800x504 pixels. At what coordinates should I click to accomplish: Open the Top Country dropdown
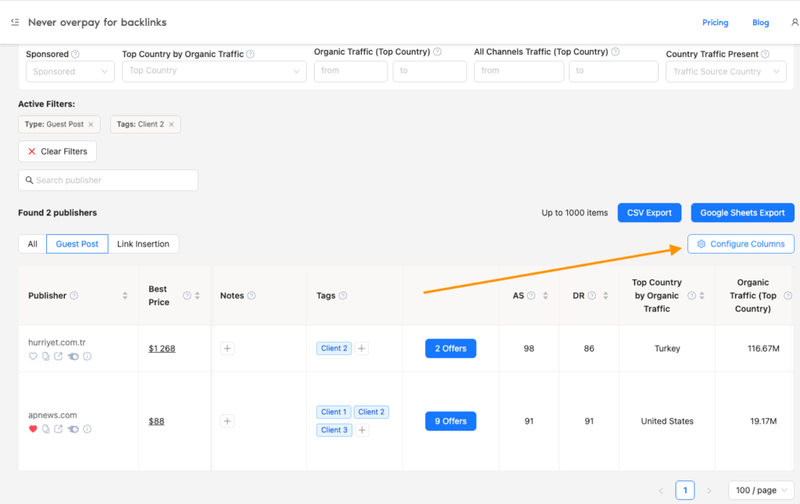point(214,72)
